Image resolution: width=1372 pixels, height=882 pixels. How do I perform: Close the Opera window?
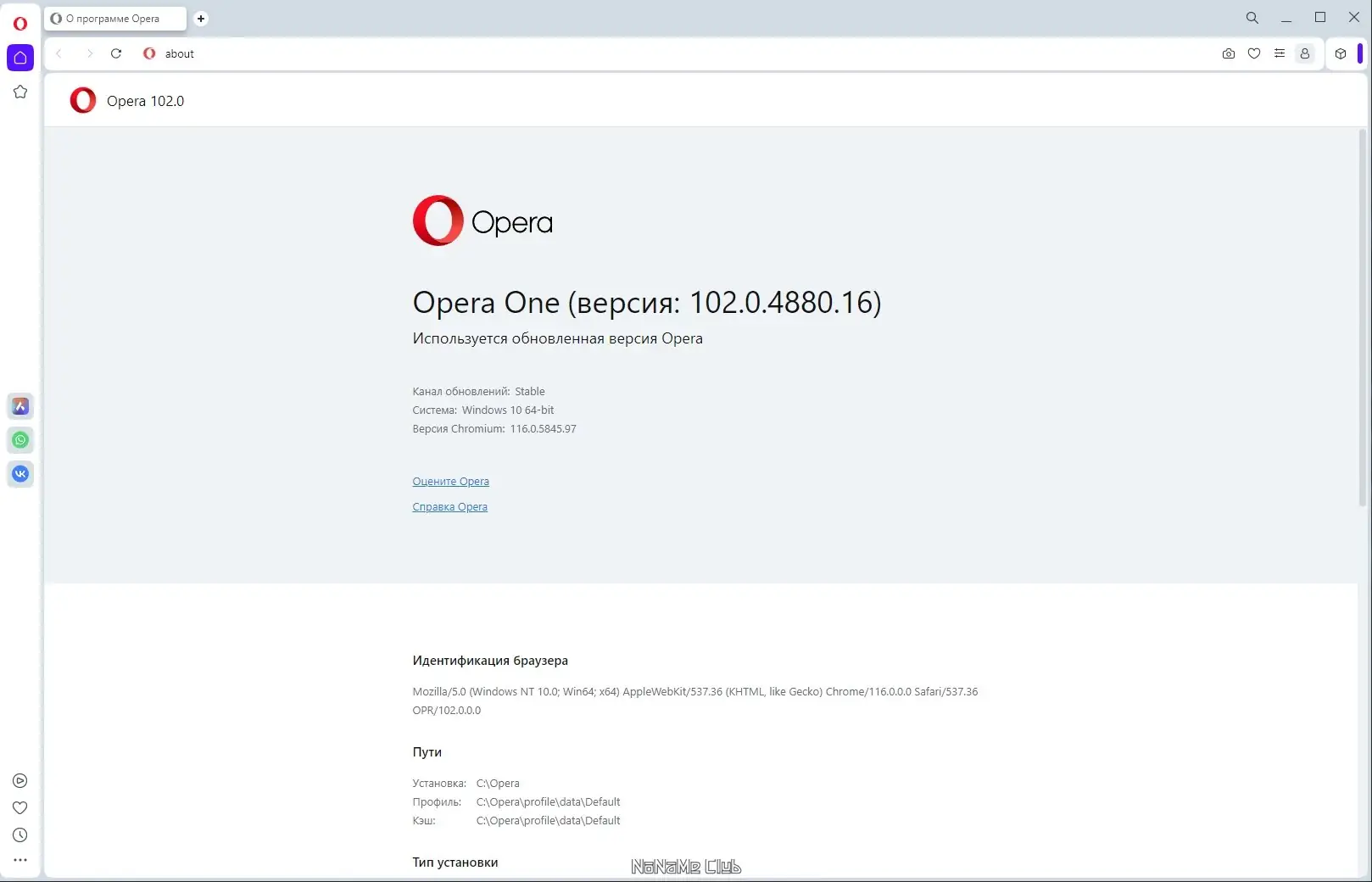(1354, 18)
